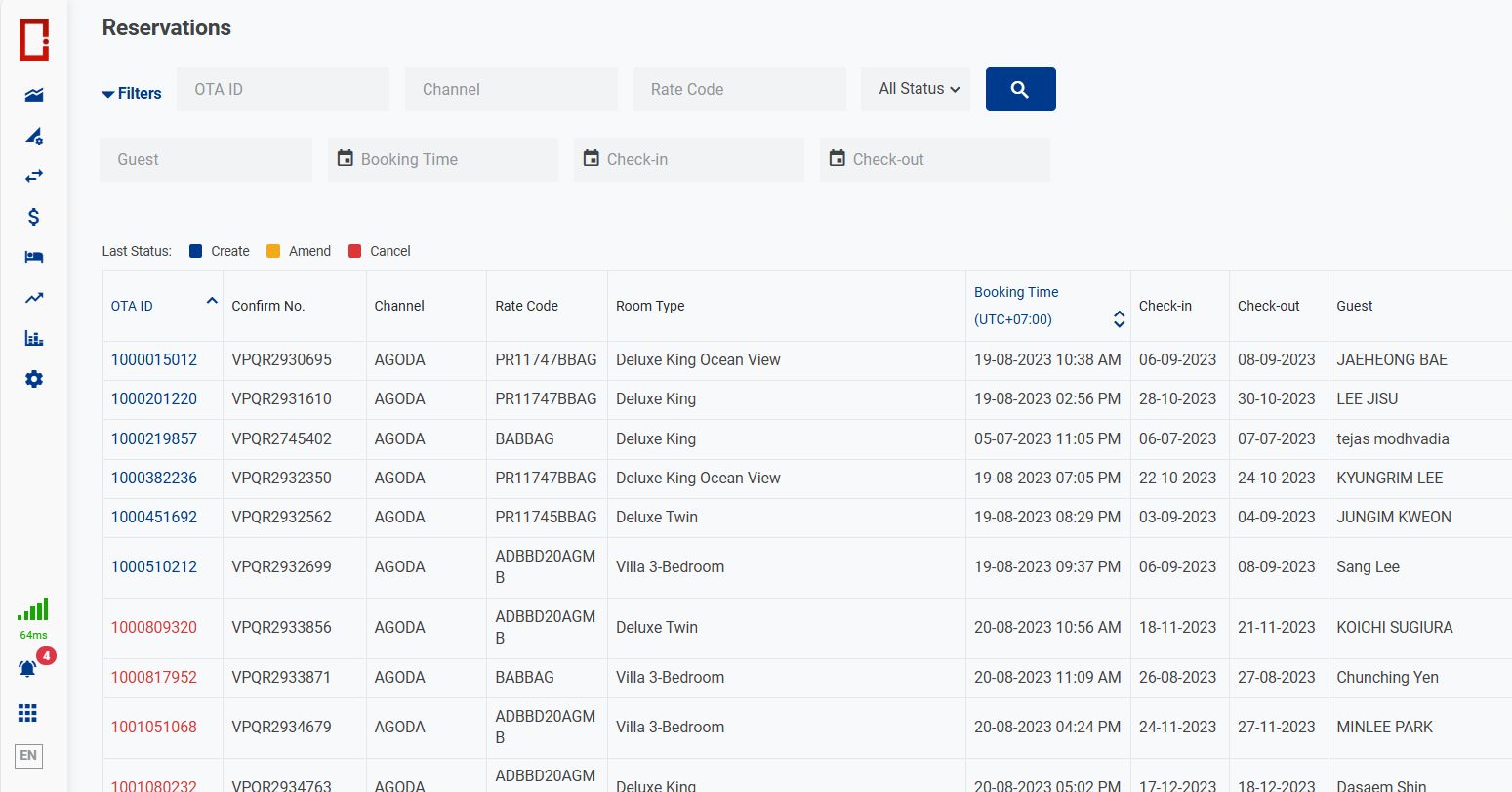Click the yellow Amend status swatch
Screen dimensions: 1512x792
tap(273, 251)
